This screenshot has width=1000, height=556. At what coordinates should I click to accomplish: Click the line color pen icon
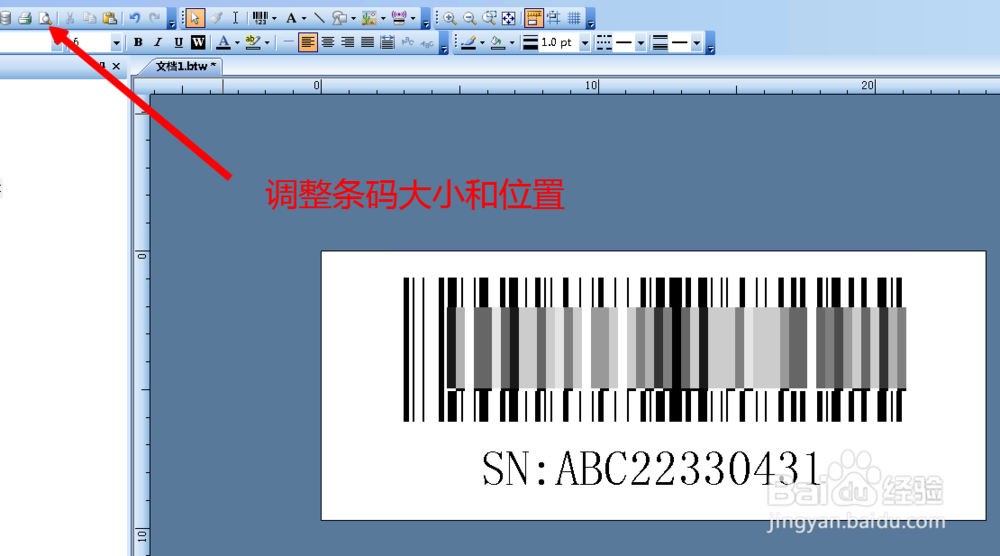pyautogui.click(x=469, y=43)
